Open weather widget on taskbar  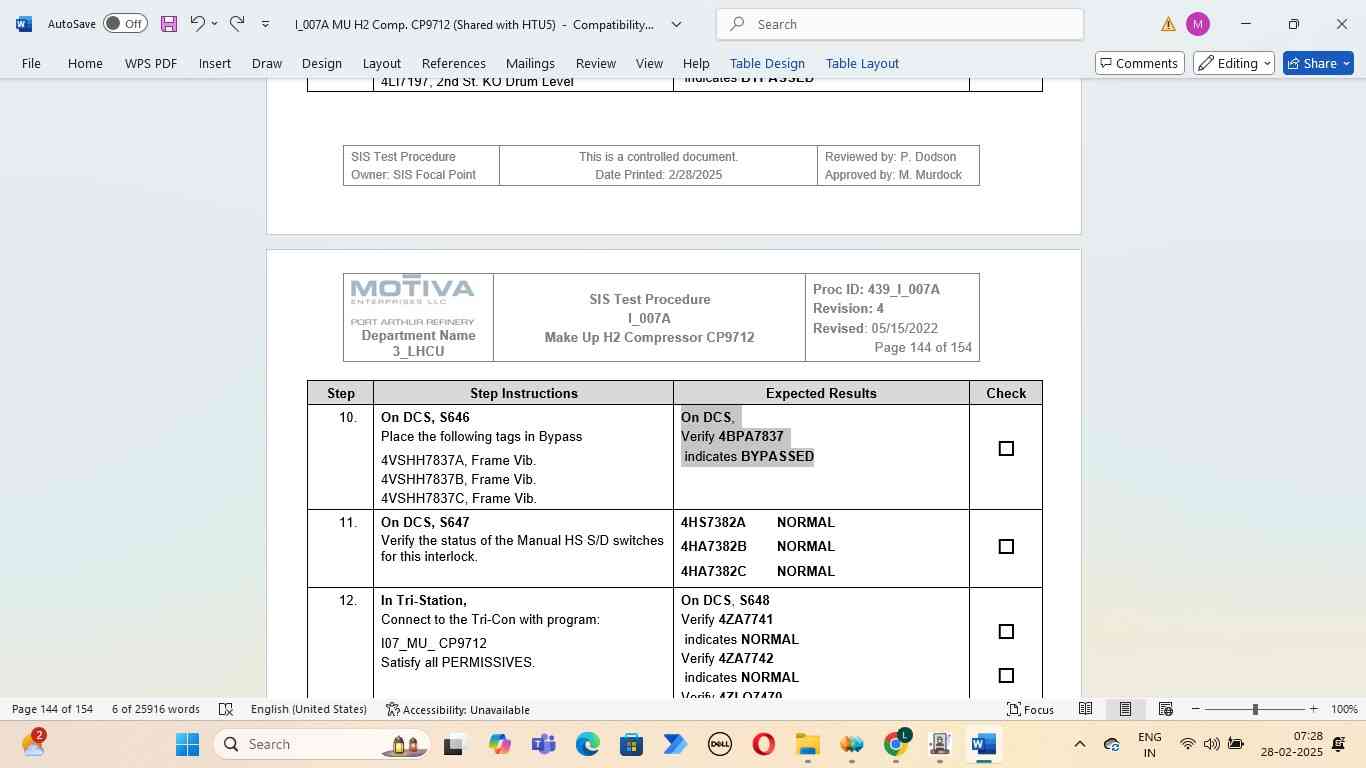(32, 744)
